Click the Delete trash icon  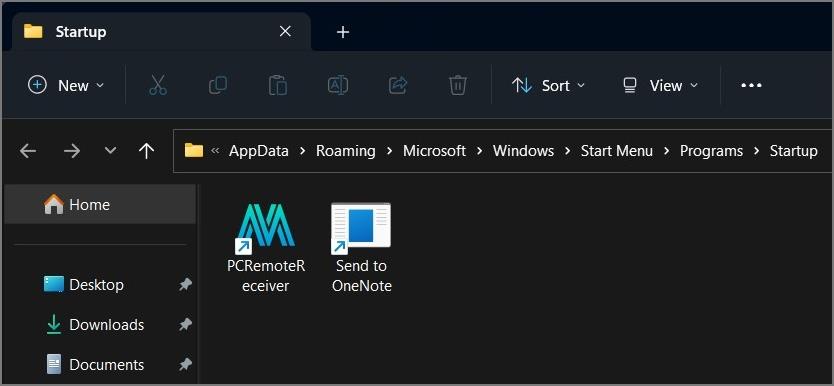(458, 85)
